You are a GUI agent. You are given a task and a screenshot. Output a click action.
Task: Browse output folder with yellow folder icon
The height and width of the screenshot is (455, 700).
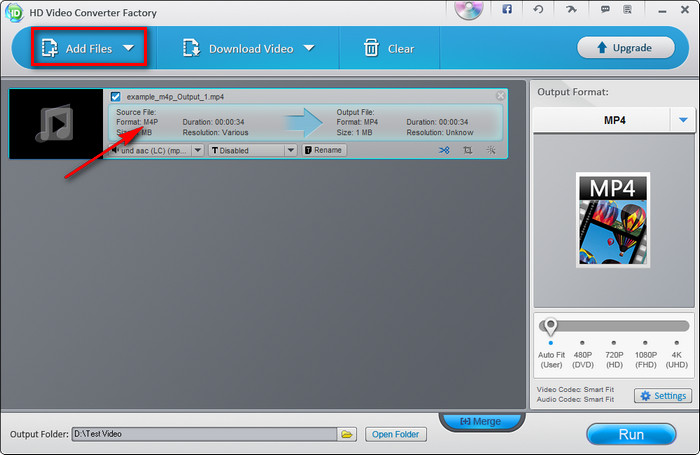click(346, 434)
